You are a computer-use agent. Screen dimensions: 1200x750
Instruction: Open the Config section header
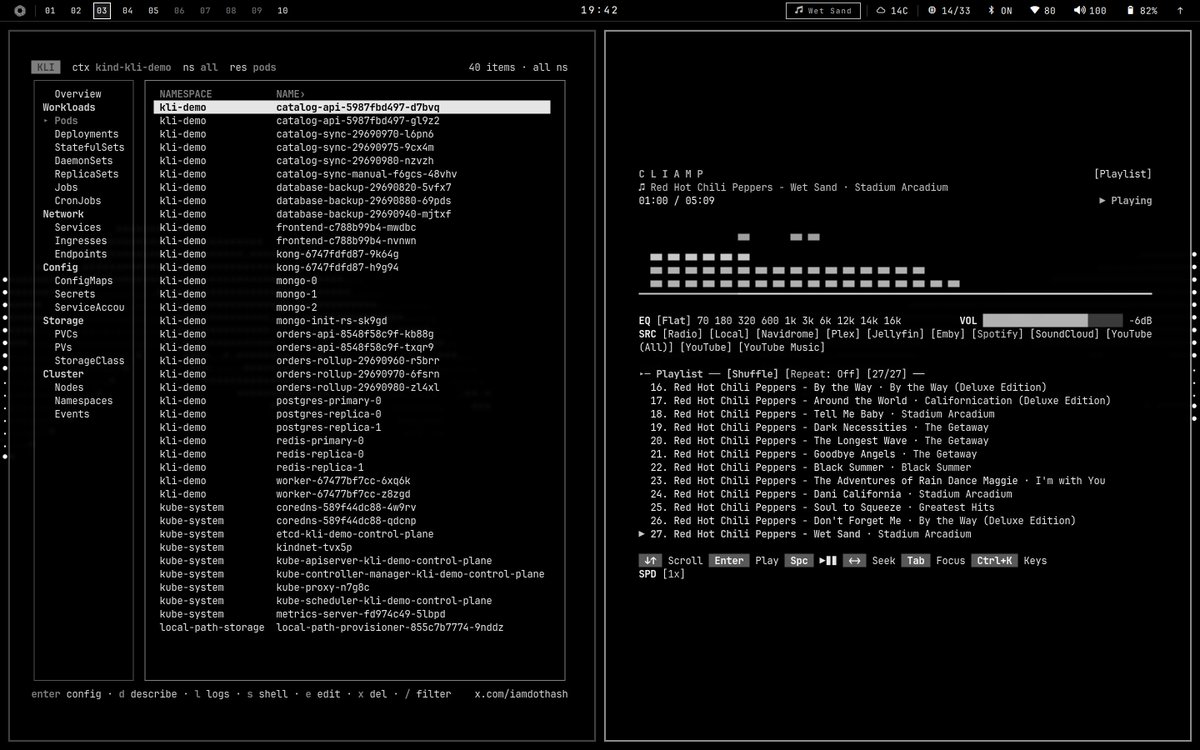tap(60, 267)
